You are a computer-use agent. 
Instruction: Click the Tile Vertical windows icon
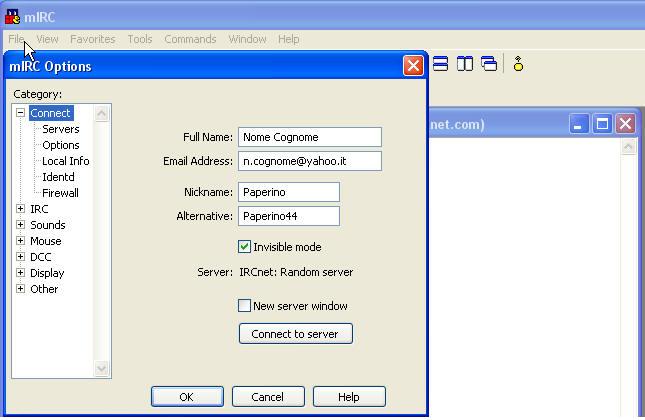click(465, 64)
